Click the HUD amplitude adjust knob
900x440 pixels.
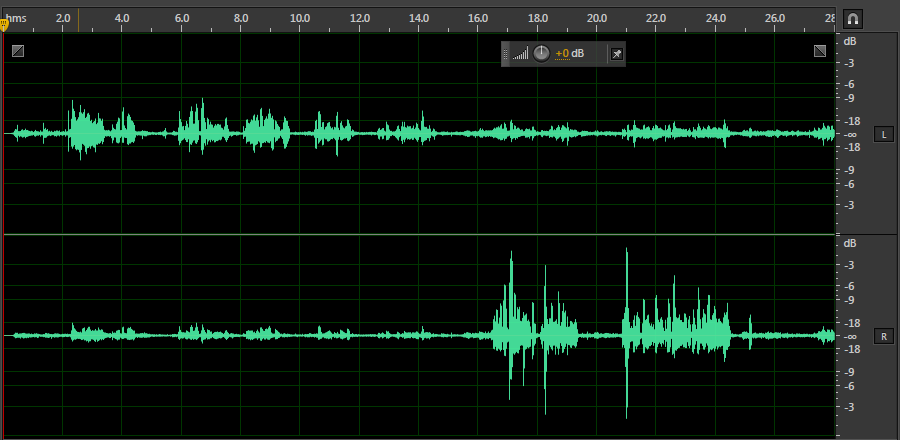[x=541, y=54]
